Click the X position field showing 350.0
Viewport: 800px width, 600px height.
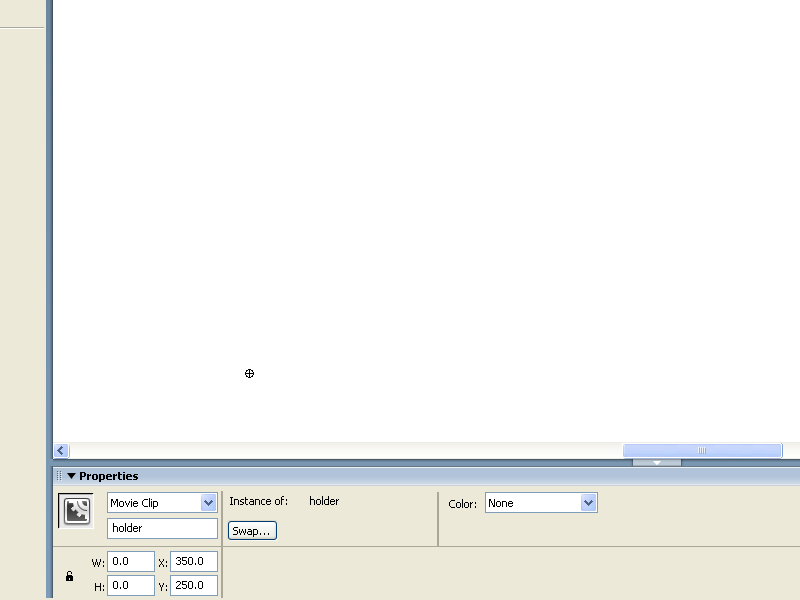[194, 562]
